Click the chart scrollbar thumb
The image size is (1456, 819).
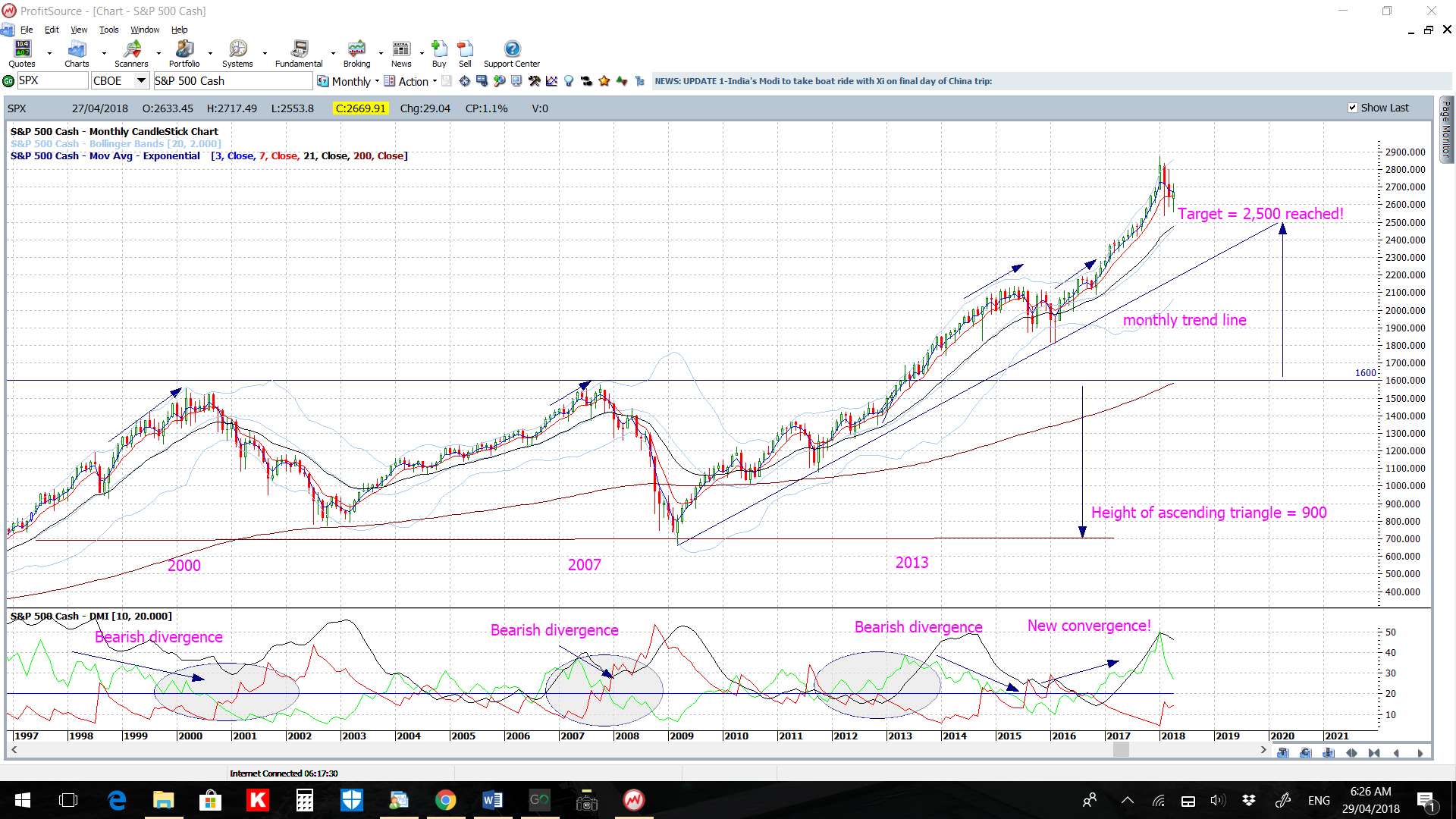(x=1121, y=749)
